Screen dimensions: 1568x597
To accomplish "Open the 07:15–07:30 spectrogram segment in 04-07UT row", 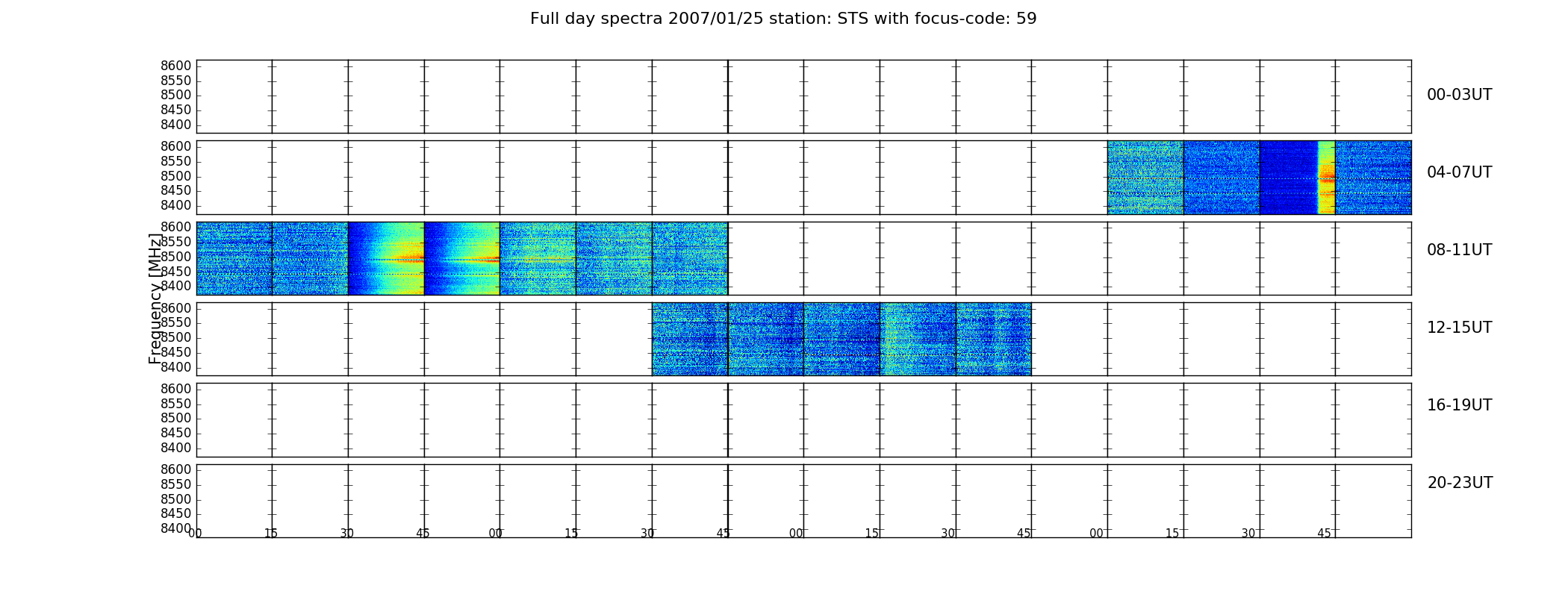I will (1222, 178).
